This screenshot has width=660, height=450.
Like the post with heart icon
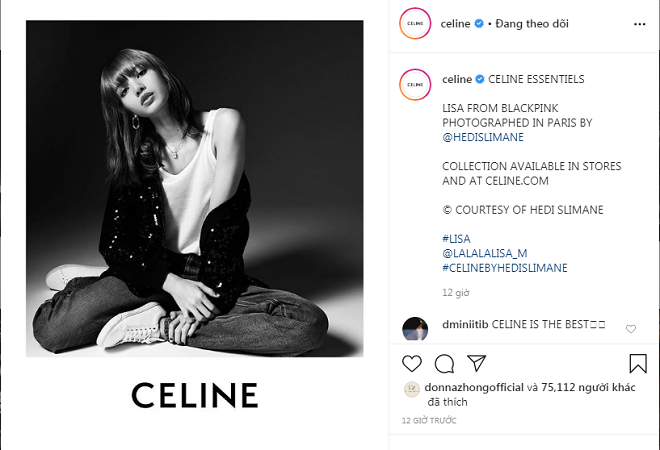point(412,363)
